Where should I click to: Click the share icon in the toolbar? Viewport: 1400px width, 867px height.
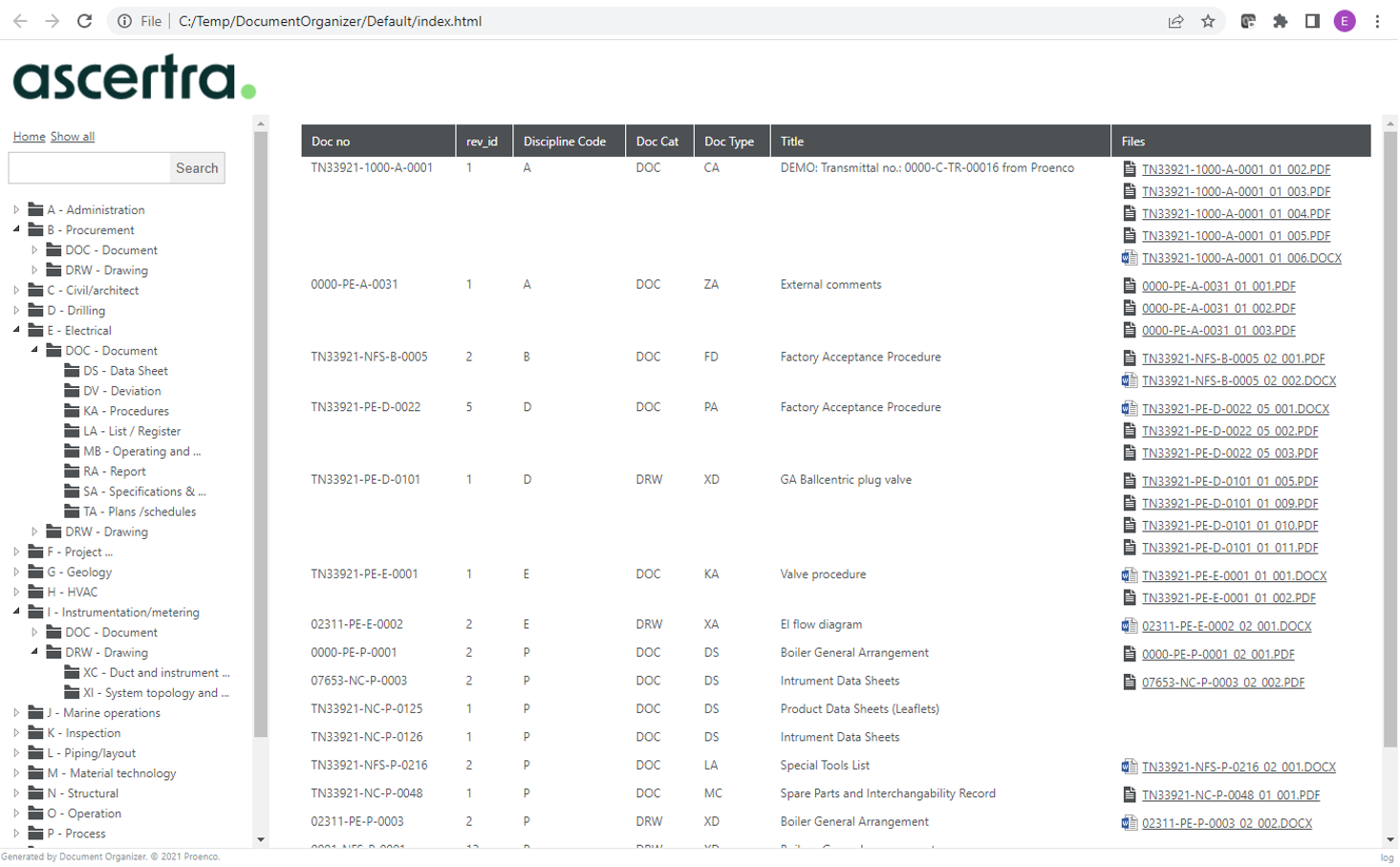(x=1175, y=20)
